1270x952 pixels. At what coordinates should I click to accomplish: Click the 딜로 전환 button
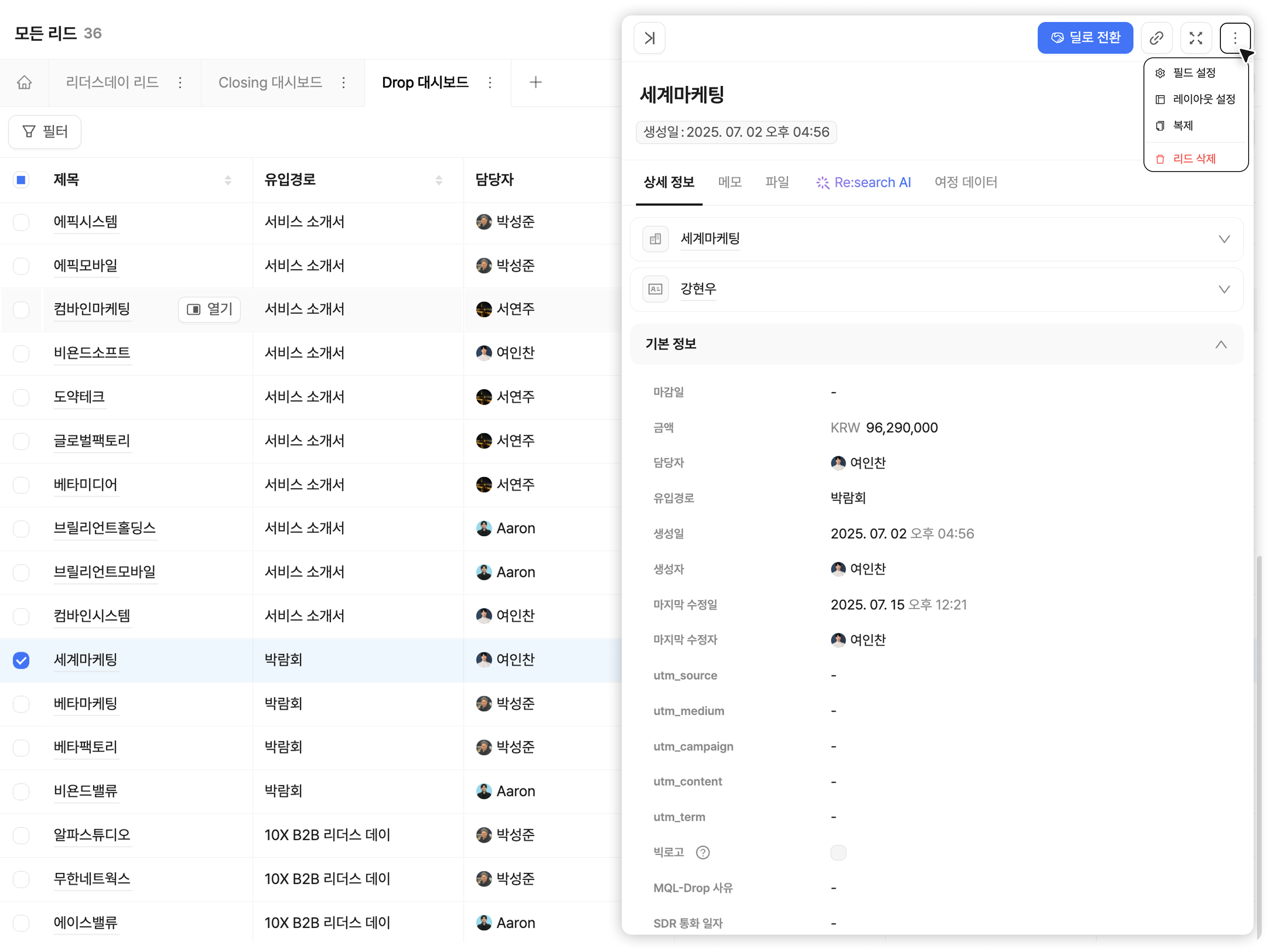point(1085,38)
